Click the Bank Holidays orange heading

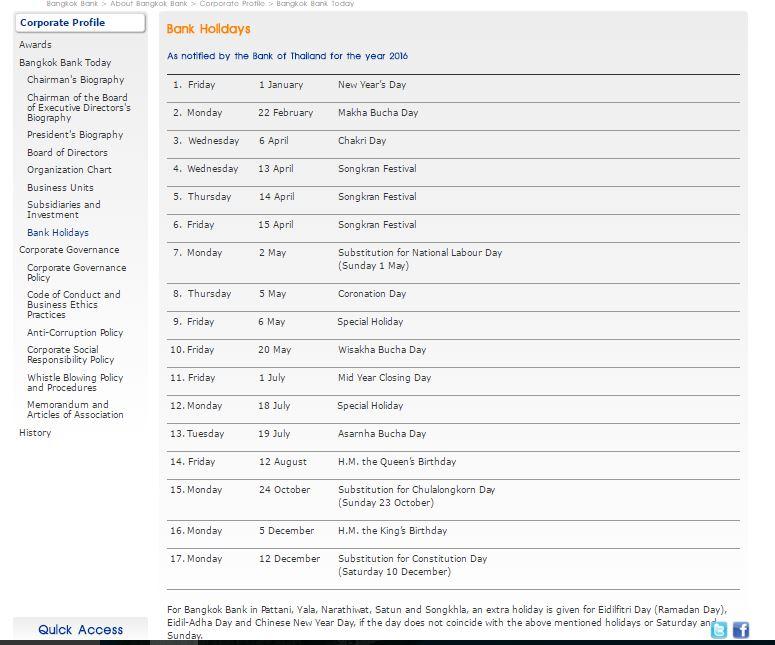[209, 29]
